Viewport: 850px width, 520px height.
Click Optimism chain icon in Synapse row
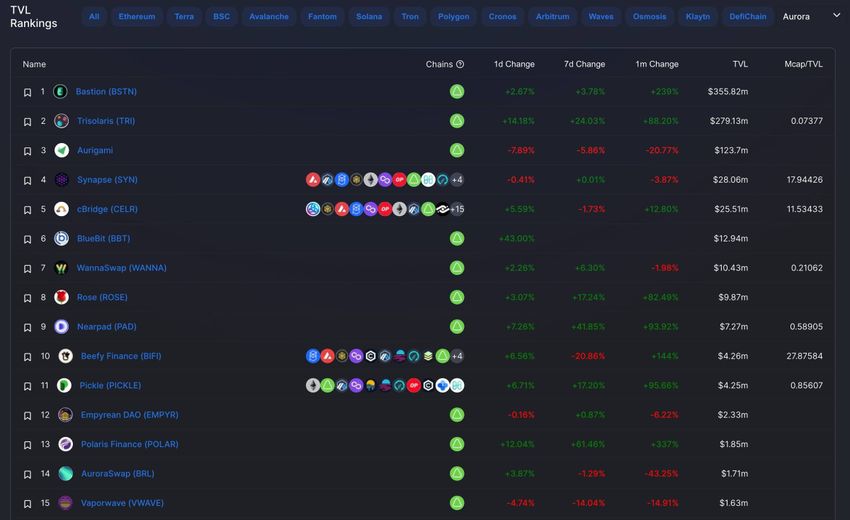[400, 179]
